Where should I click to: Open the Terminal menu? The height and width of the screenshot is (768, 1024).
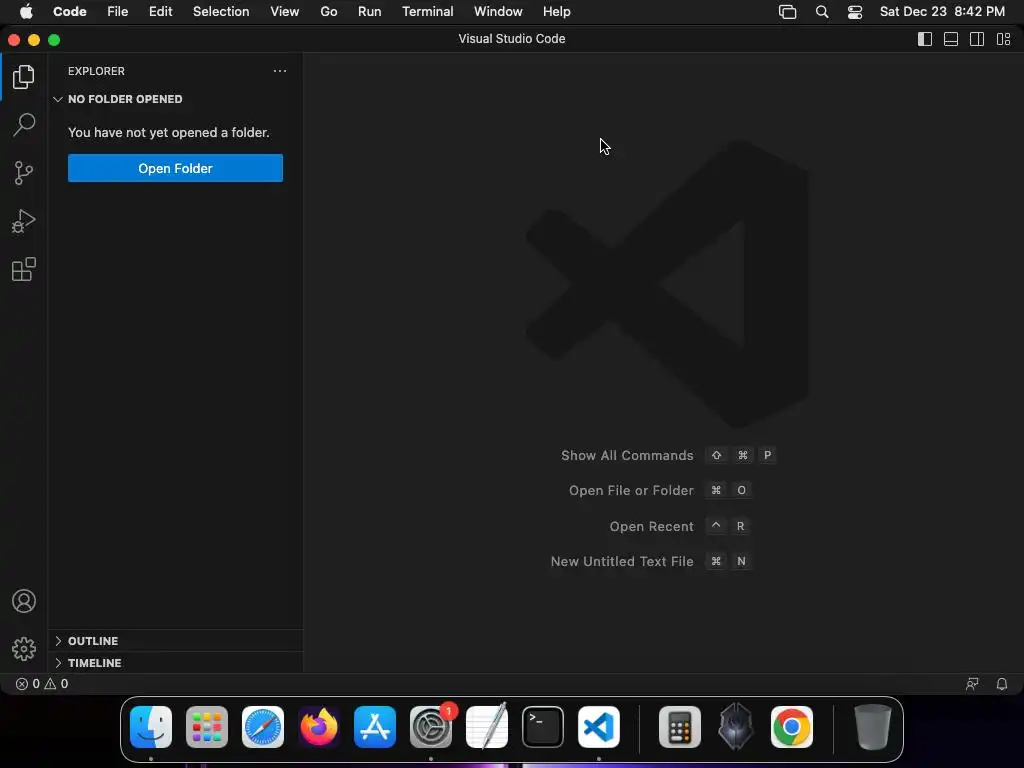coord(428,12)
